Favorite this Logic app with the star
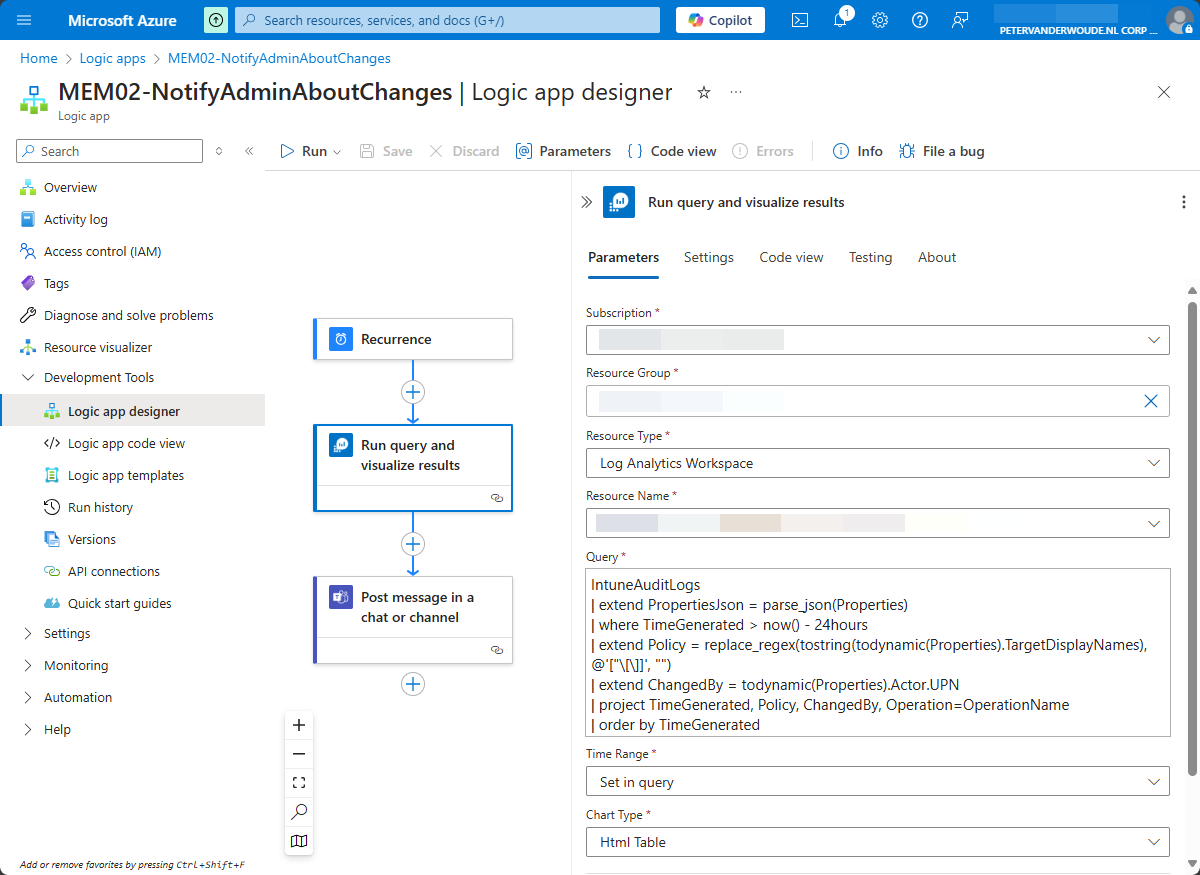This screenshot has height=875, width=1200. click(704, 92)
